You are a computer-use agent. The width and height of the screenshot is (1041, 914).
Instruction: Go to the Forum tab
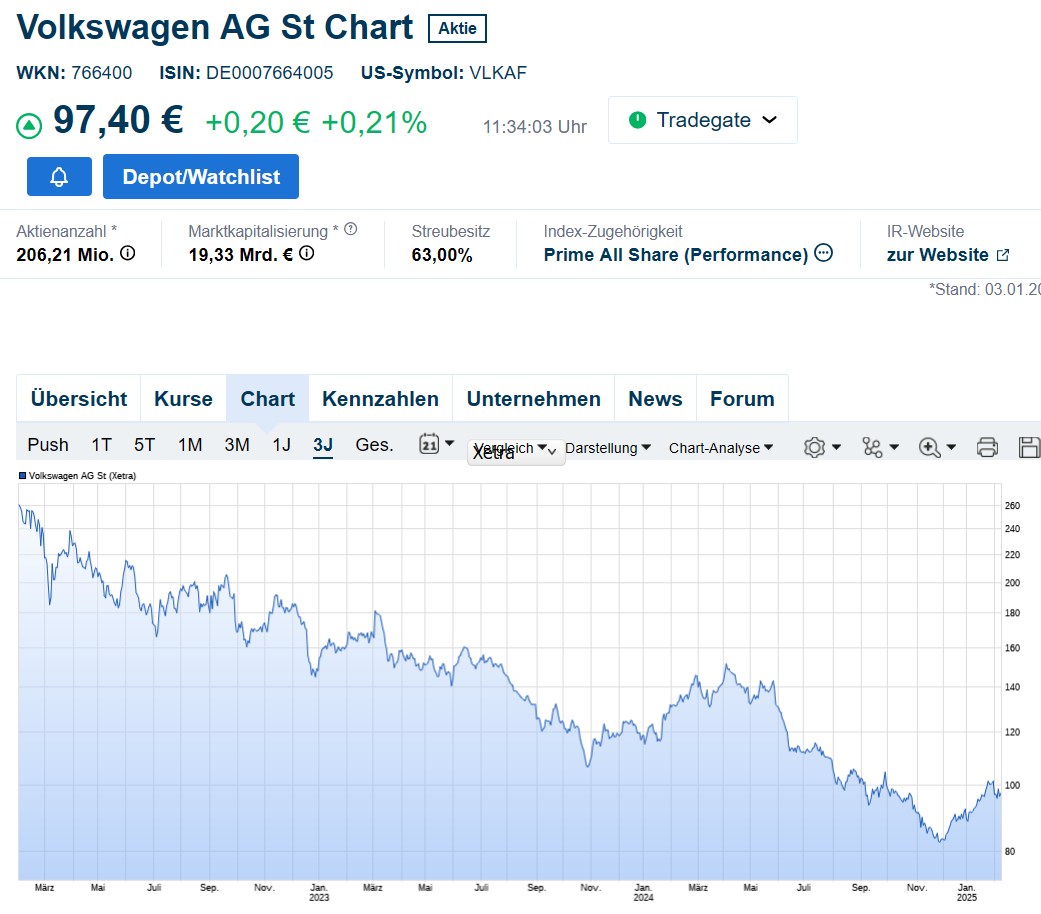[x=742, y=398]
